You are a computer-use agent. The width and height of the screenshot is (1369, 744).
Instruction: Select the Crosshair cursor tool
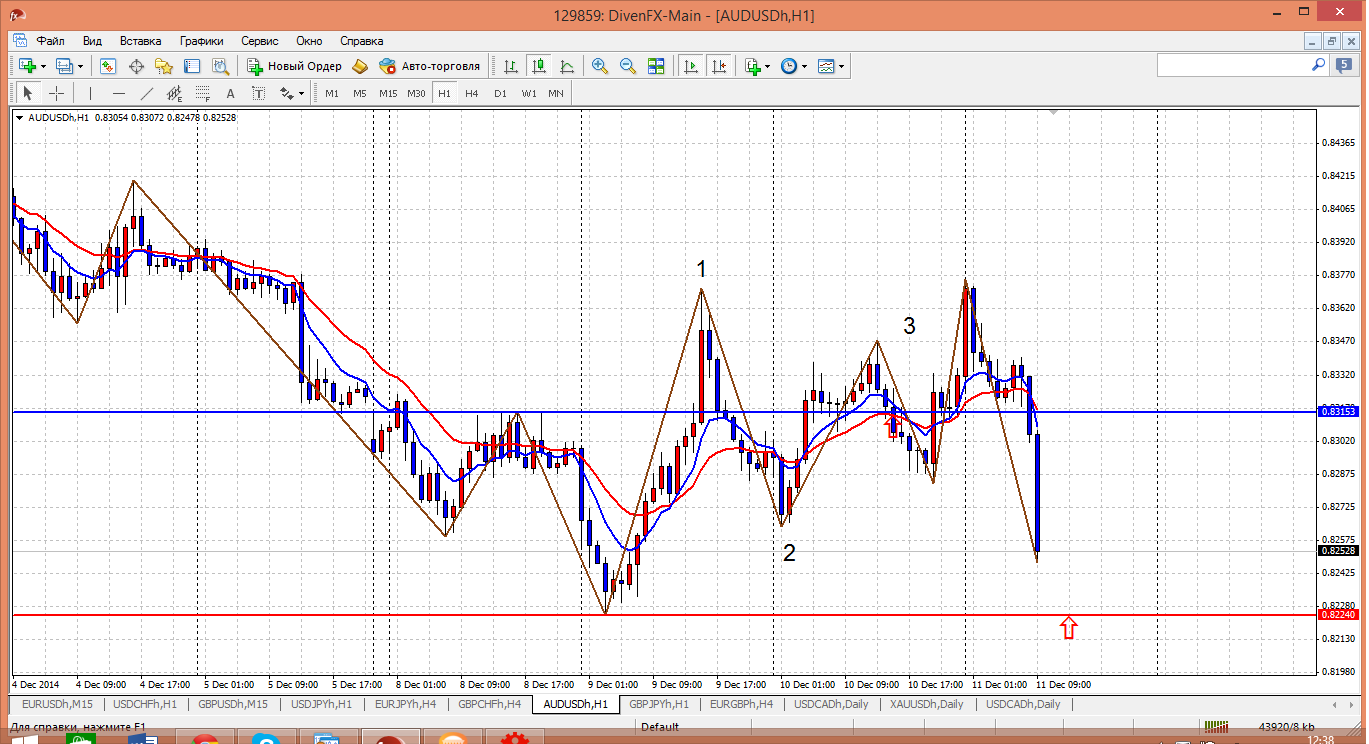pyautogui.click(x=57, y=93)
